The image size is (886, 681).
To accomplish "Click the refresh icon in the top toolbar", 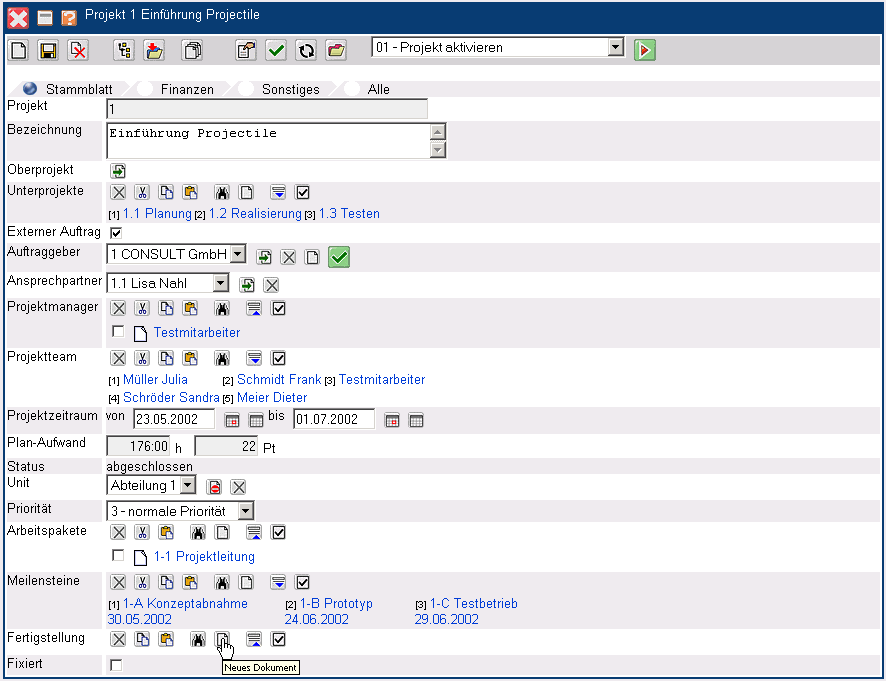I will [306, 50].
